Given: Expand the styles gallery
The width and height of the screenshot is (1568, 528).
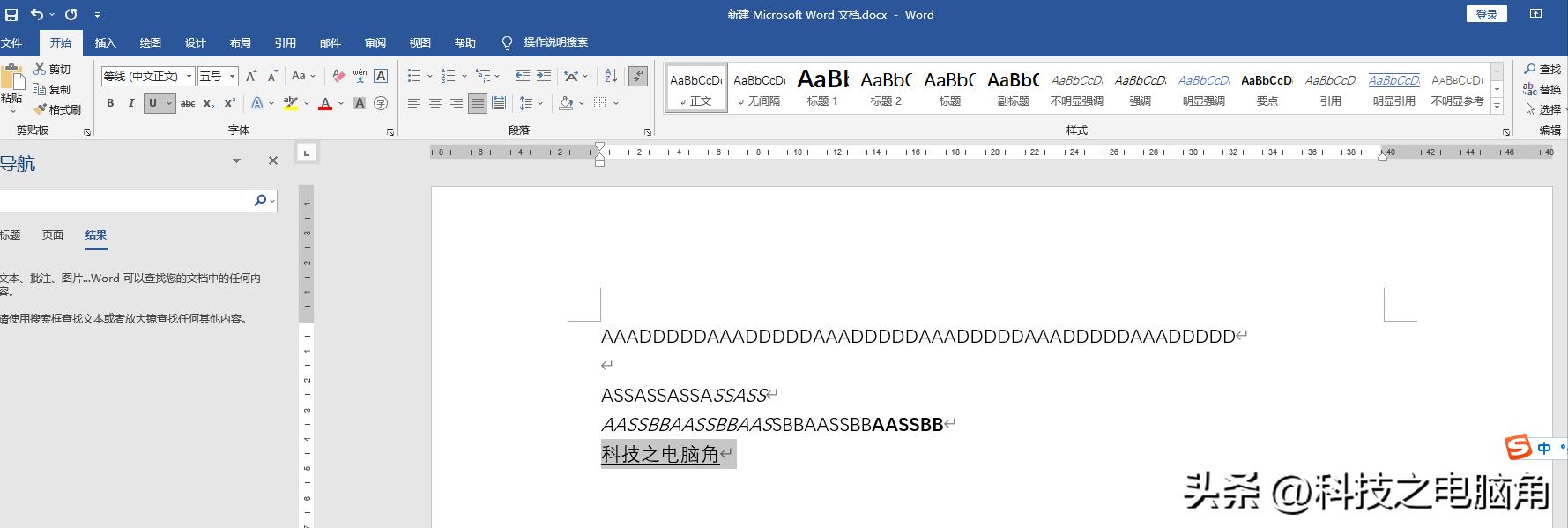Looking at the screenshot, I should 1497,106.
